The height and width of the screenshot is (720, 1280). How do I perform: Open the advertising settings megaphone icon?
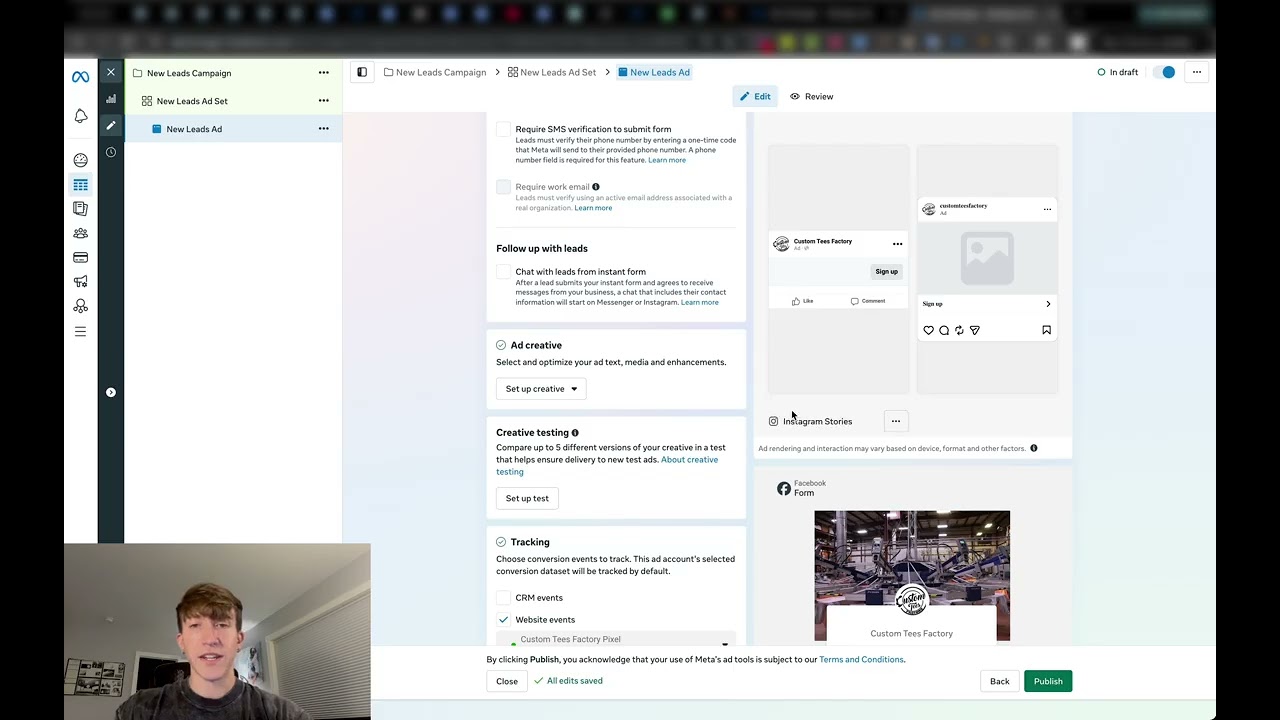(x=80, y=282)
